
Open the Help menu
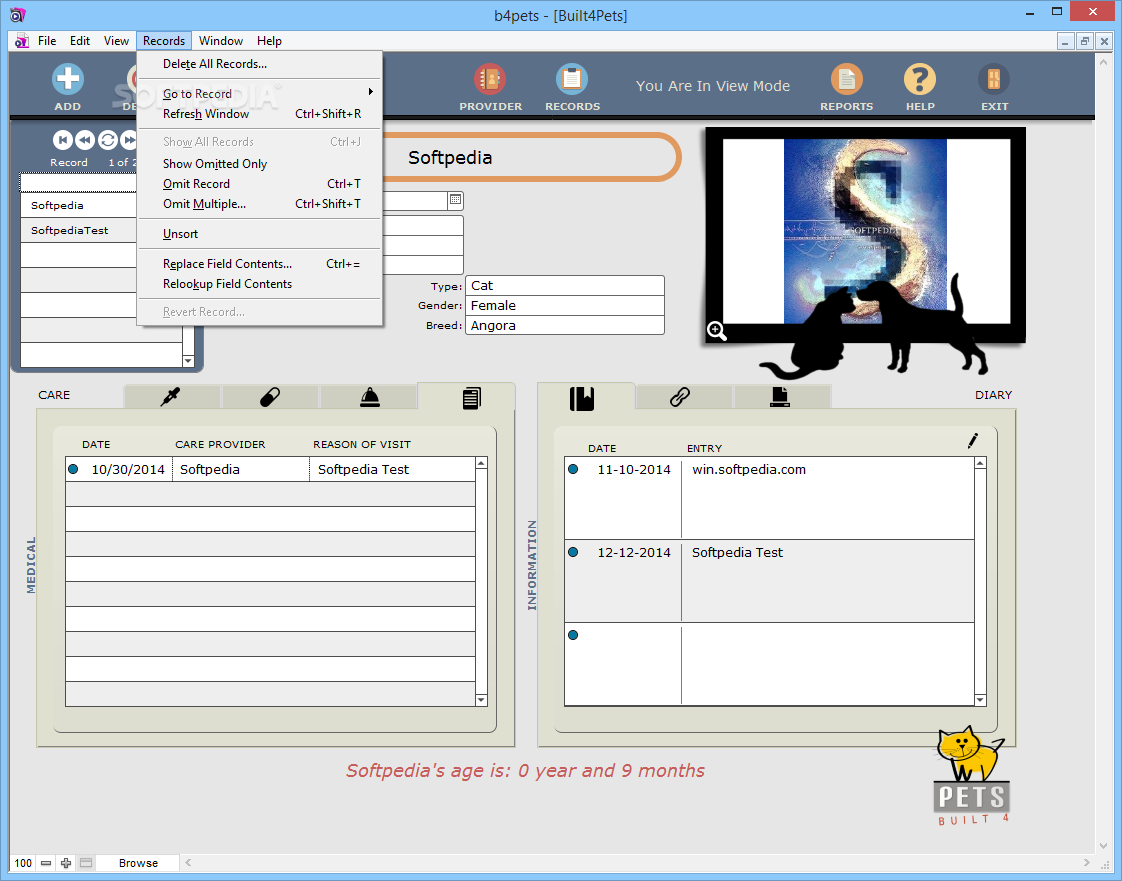[269, 41]
